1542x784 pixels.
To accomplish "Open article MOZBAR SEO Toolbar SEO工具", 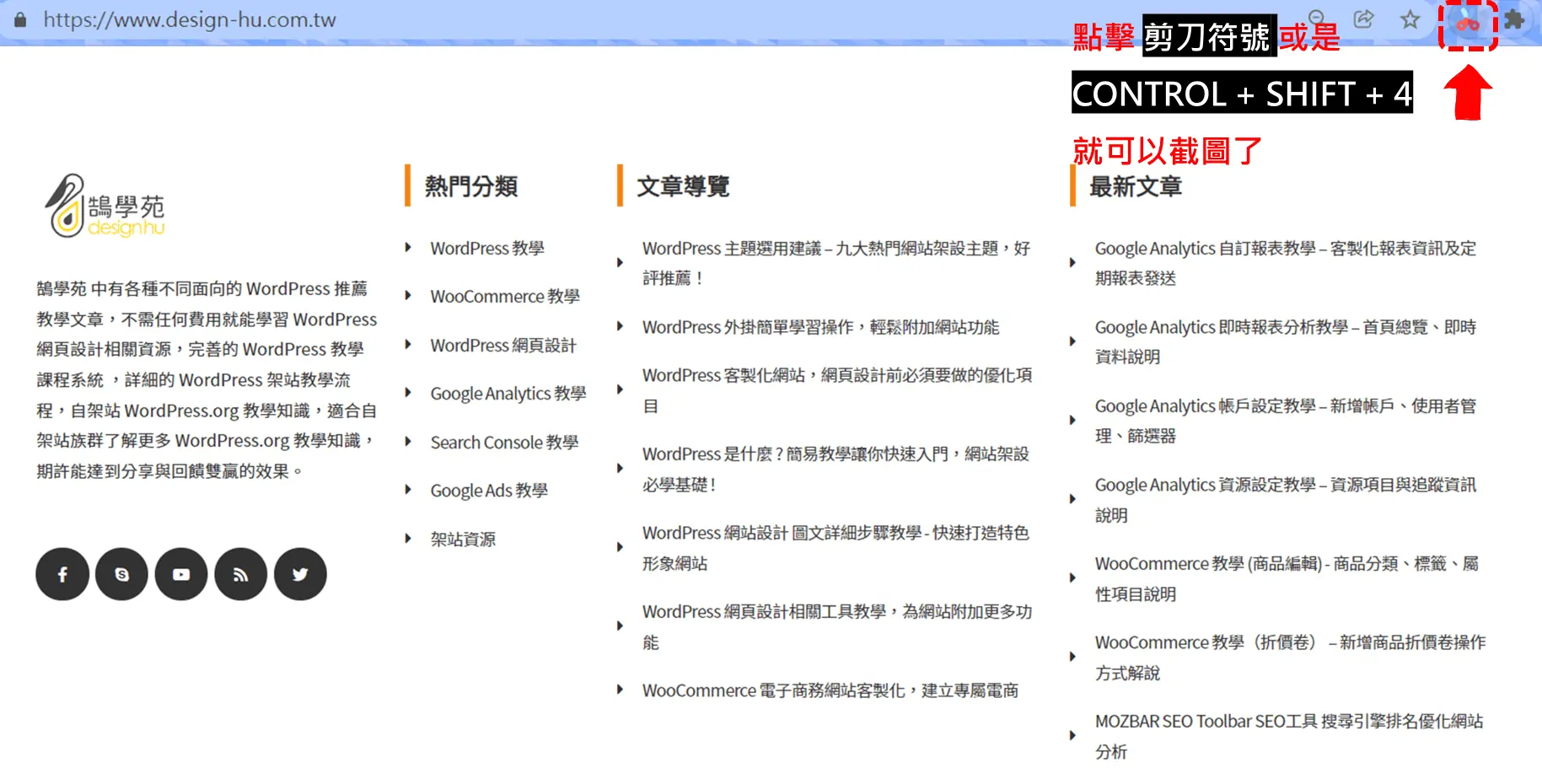I will 1289,736.
